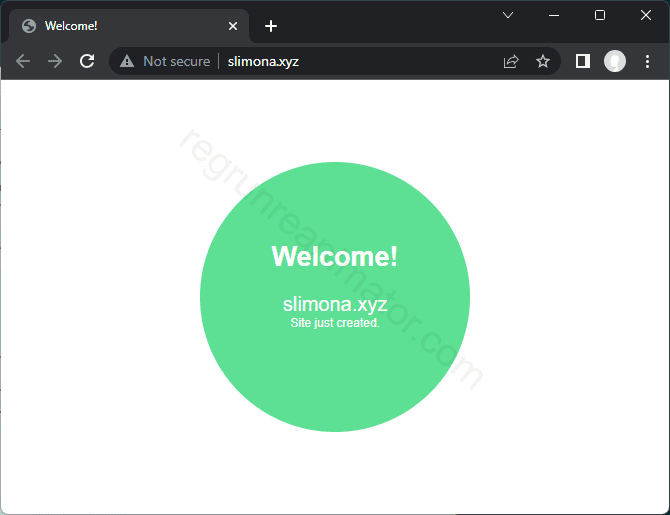Maximize the browser window

pos(600,15)
